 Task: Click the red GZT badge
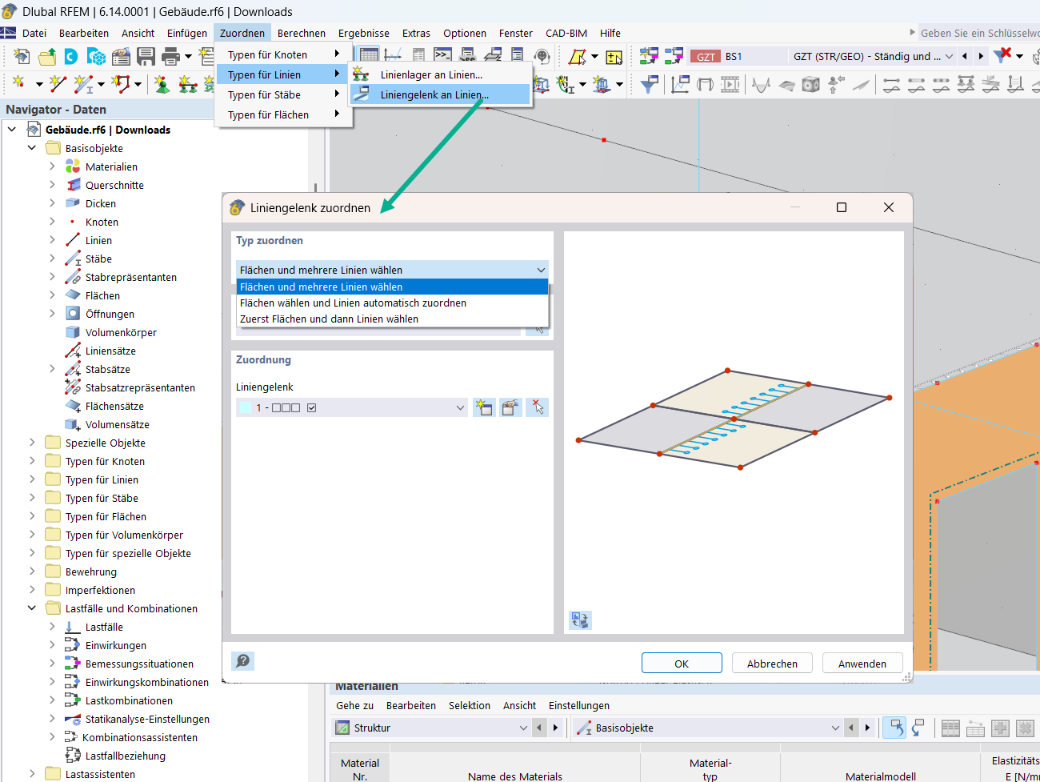(705, 56)
